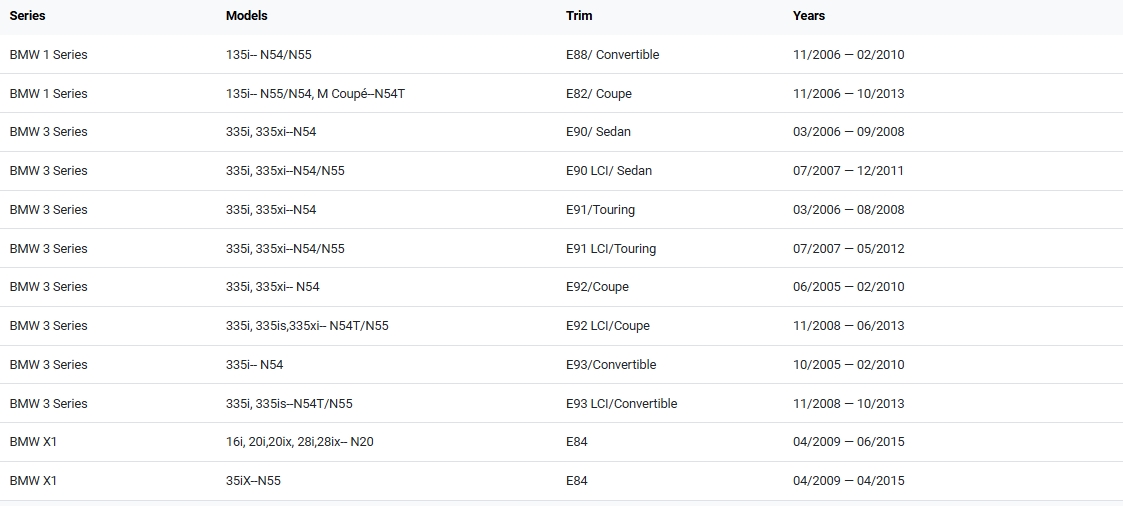Select the E92/Coupe trim cell
1123x506 pixels.
[x=597, y=287]
